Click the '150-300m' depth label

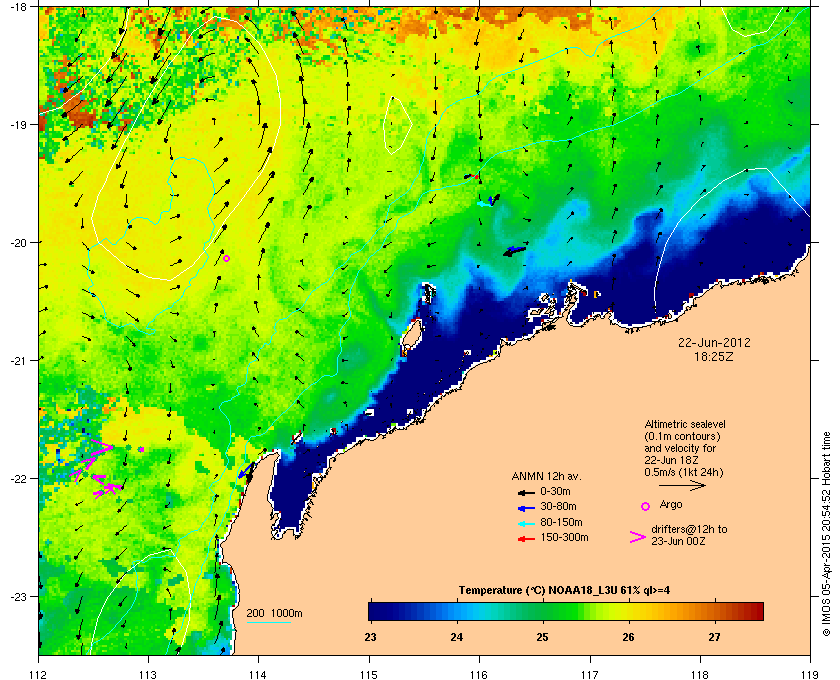coord(564,537)
